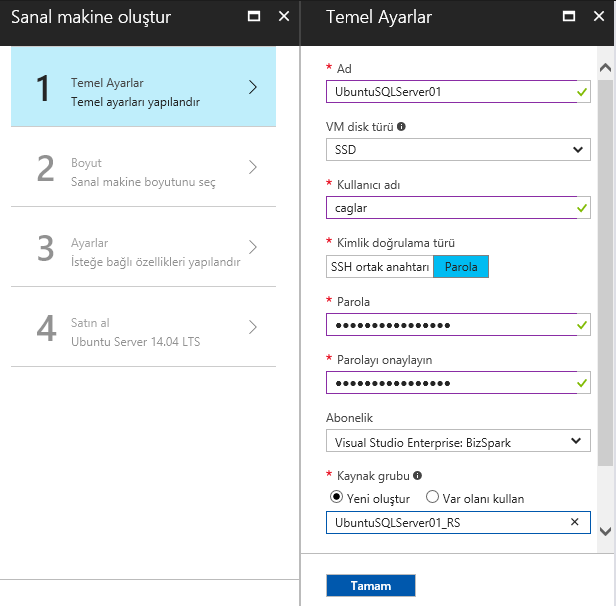Close the Sanal makine oluştur blade
This screenshot has height=606, width=616.
pos(284,16)
